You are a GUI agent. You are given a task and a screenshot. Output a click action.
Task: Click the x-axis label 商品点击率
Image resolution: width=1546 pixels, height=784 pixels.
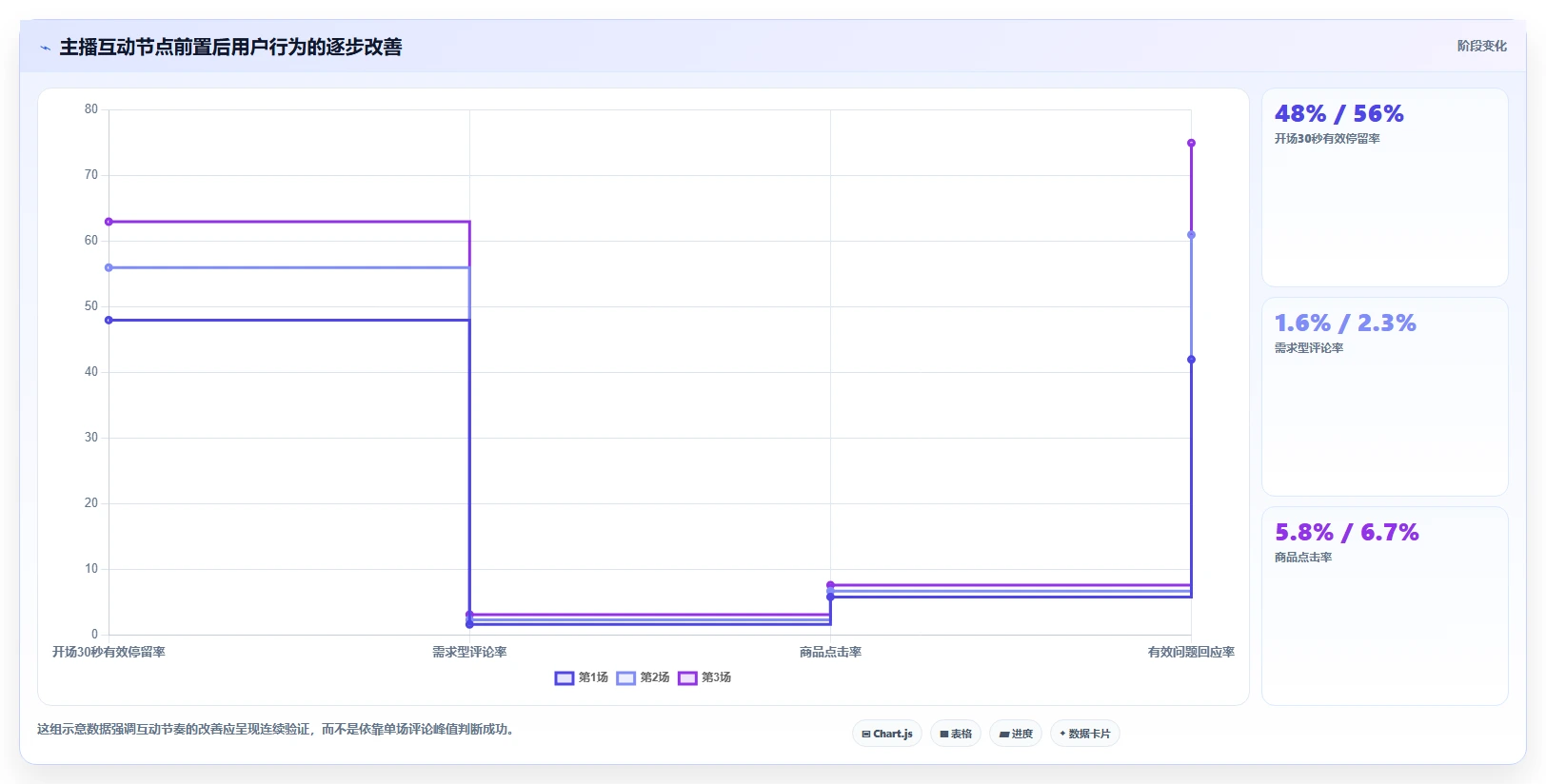pos(830,653)
